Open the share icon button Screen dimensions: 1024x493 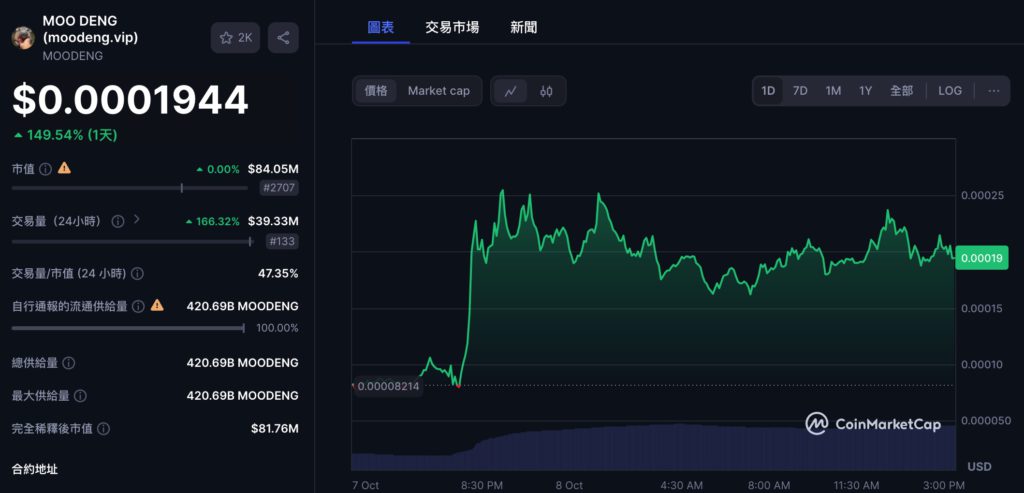(283, 38)
